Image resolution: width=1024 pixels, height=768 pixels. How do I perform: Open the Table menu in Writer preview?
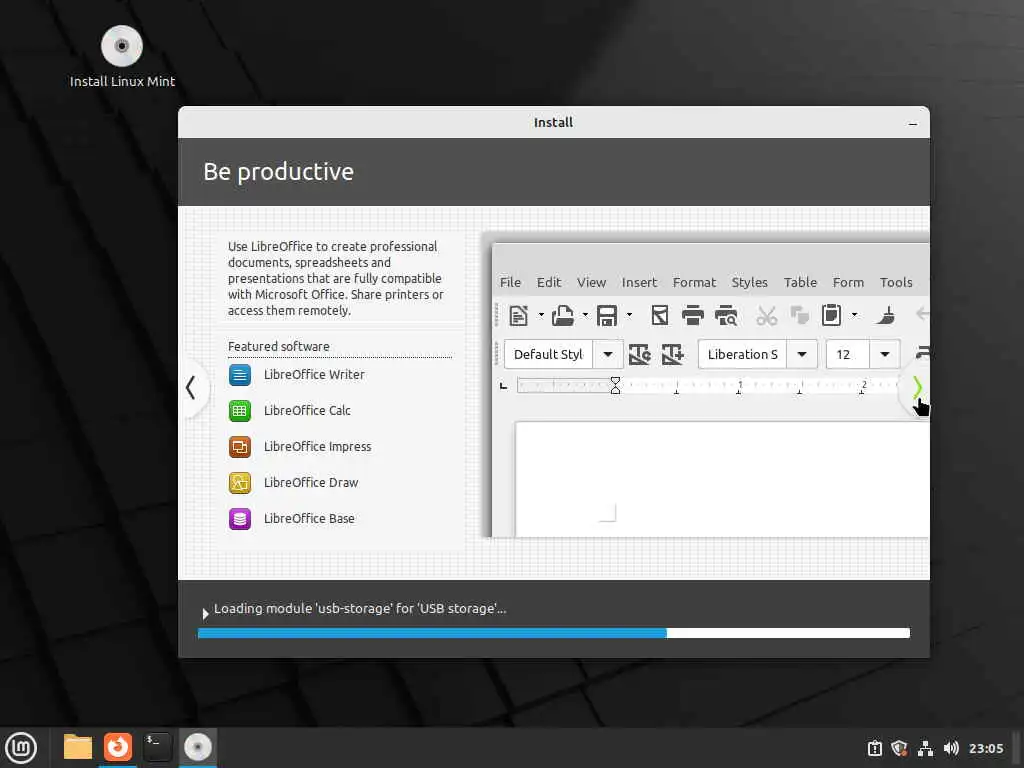[801, 283]
